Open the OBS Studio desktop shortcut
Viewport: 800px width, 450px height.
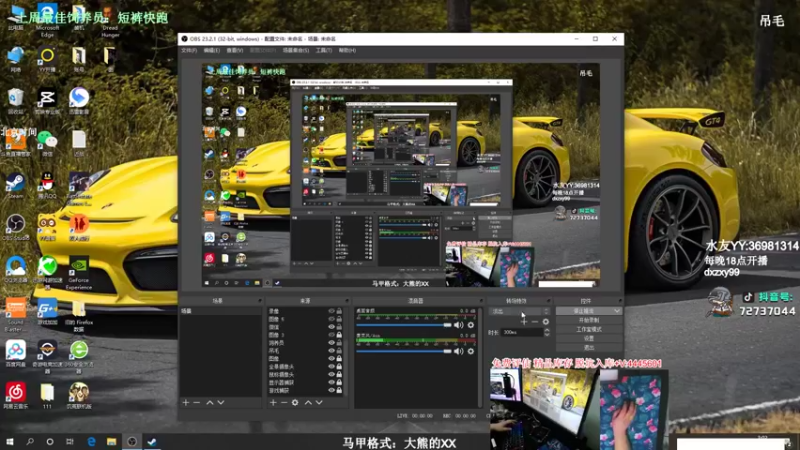click(16, 228)
